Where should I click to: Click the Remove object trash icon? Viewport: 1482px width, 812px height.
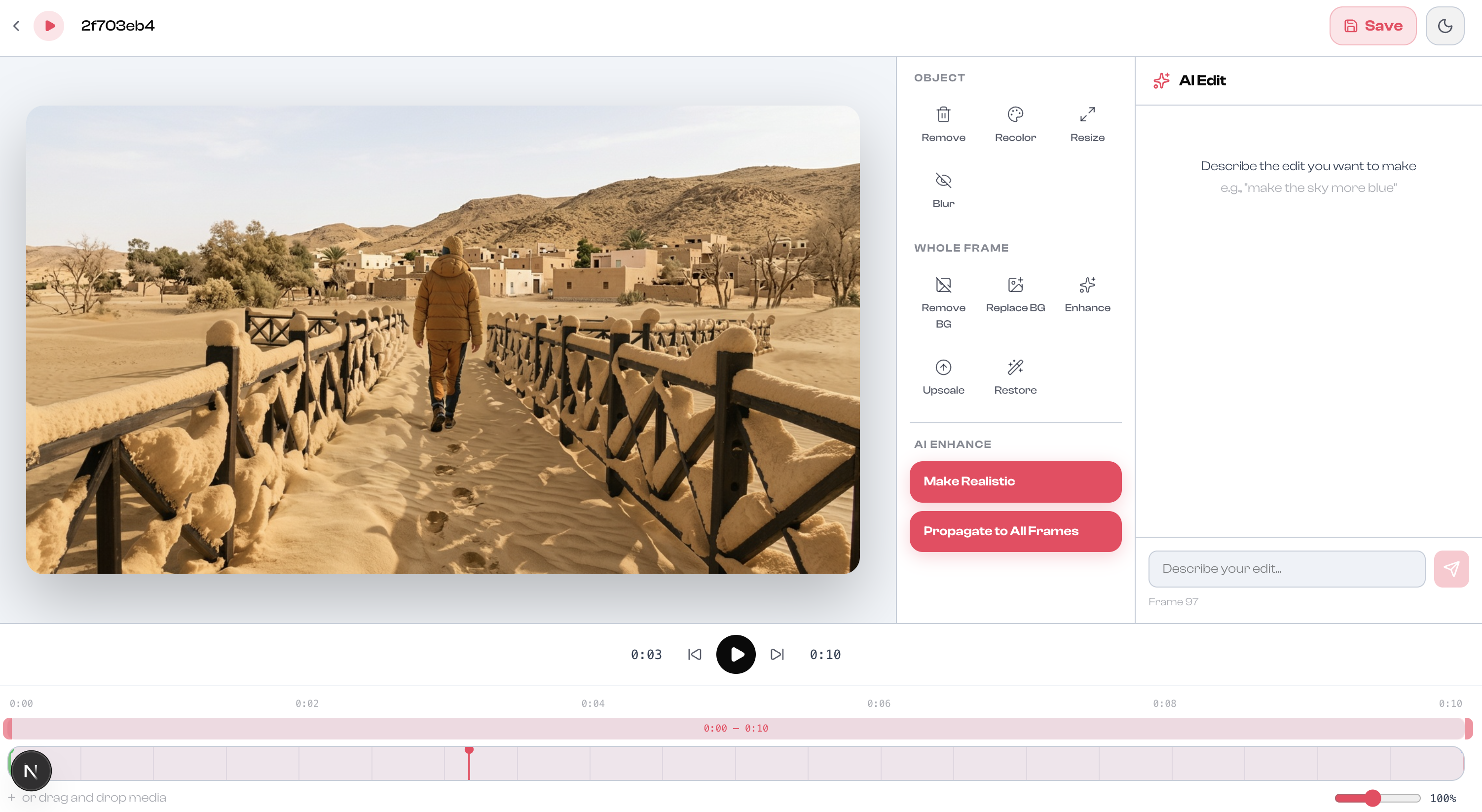(943, 114)
